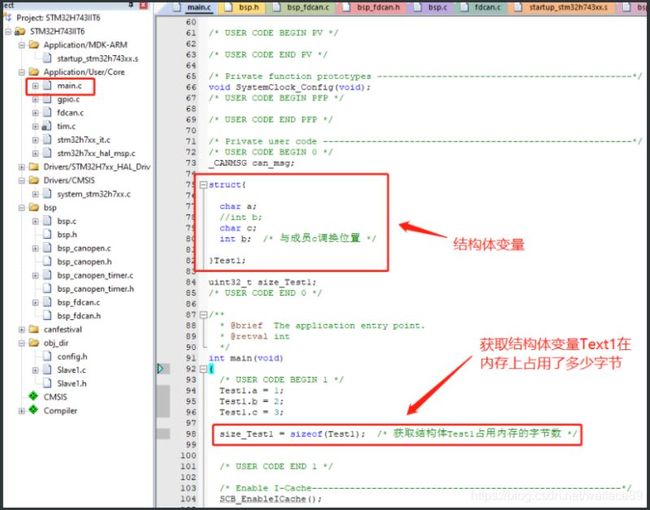The height and width of the screenshot is (510, 650).
Task: Close the Project pane with red X
Action: 143,5
